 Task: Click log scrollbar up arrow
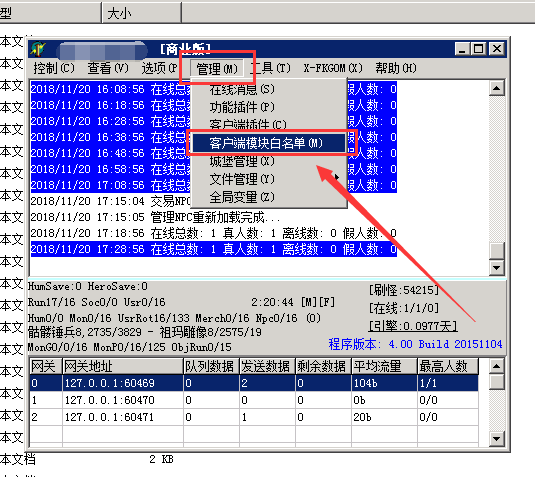tap(496, 89)
